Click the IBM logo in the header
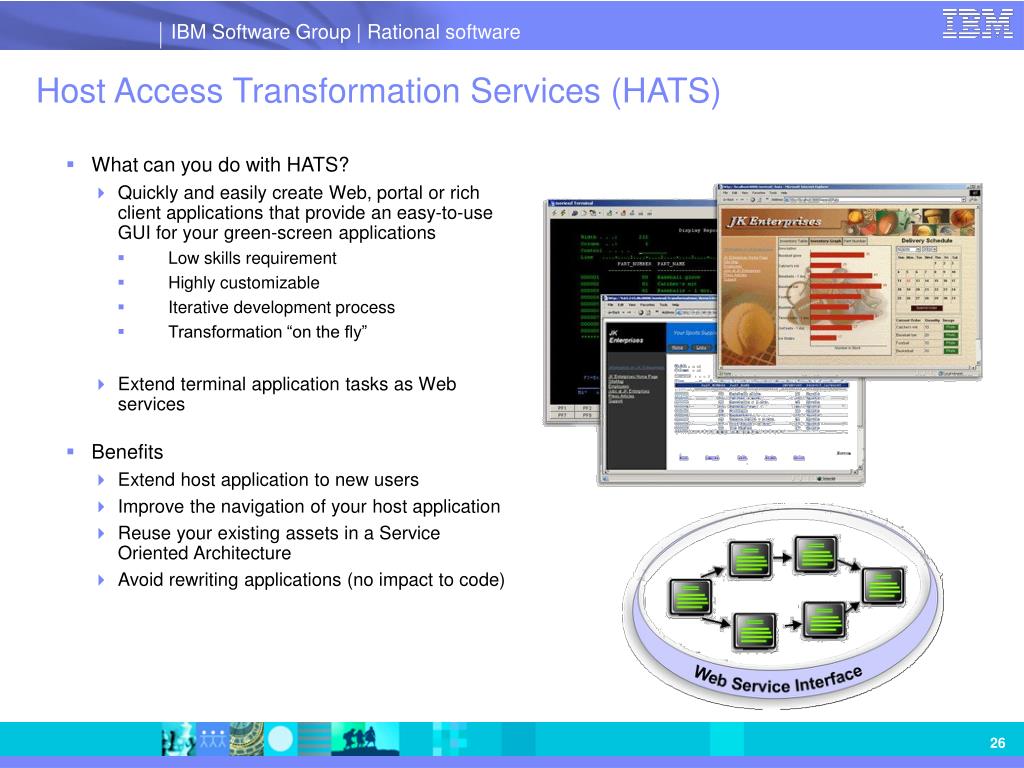The width and height of the screenshot is (1024, 768). pos(977,24)
